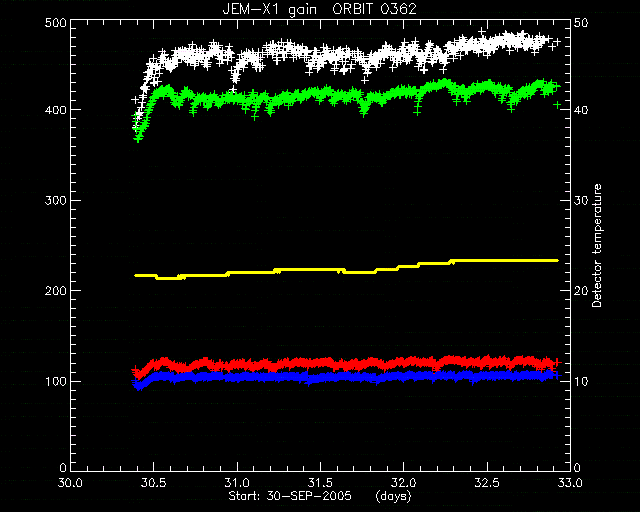Viewport: 640px width, 512px height.
Task: Click the Detector temperature axis title
Action: 597,245
